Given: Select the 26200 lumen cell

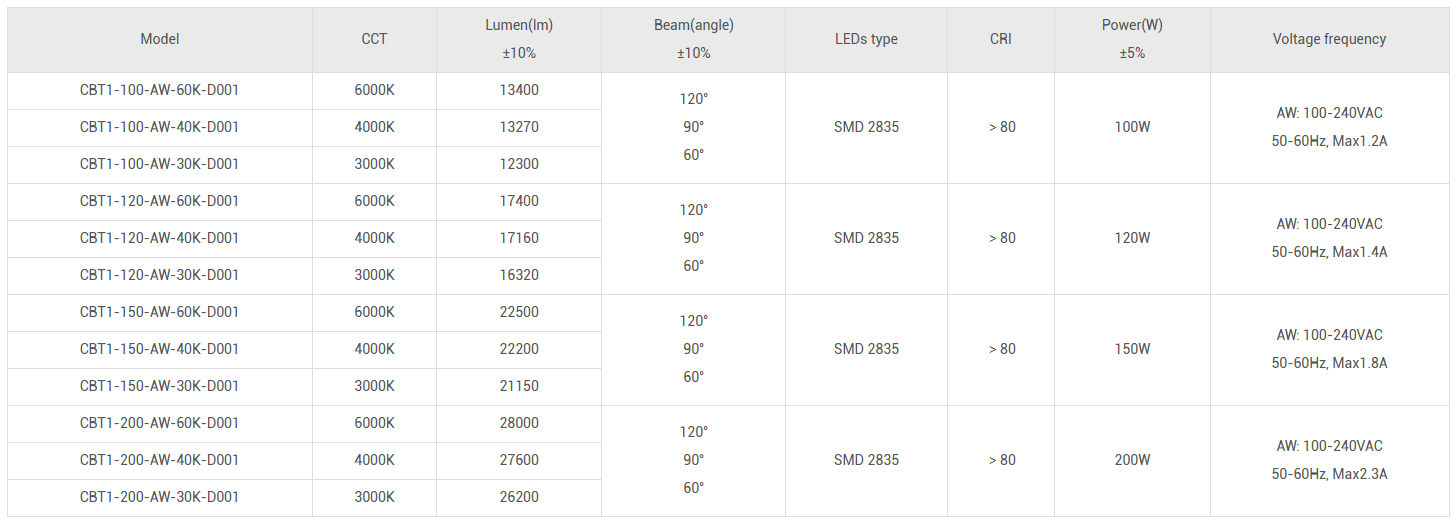Looking at the screenshot, I should (x=519, y=497).
